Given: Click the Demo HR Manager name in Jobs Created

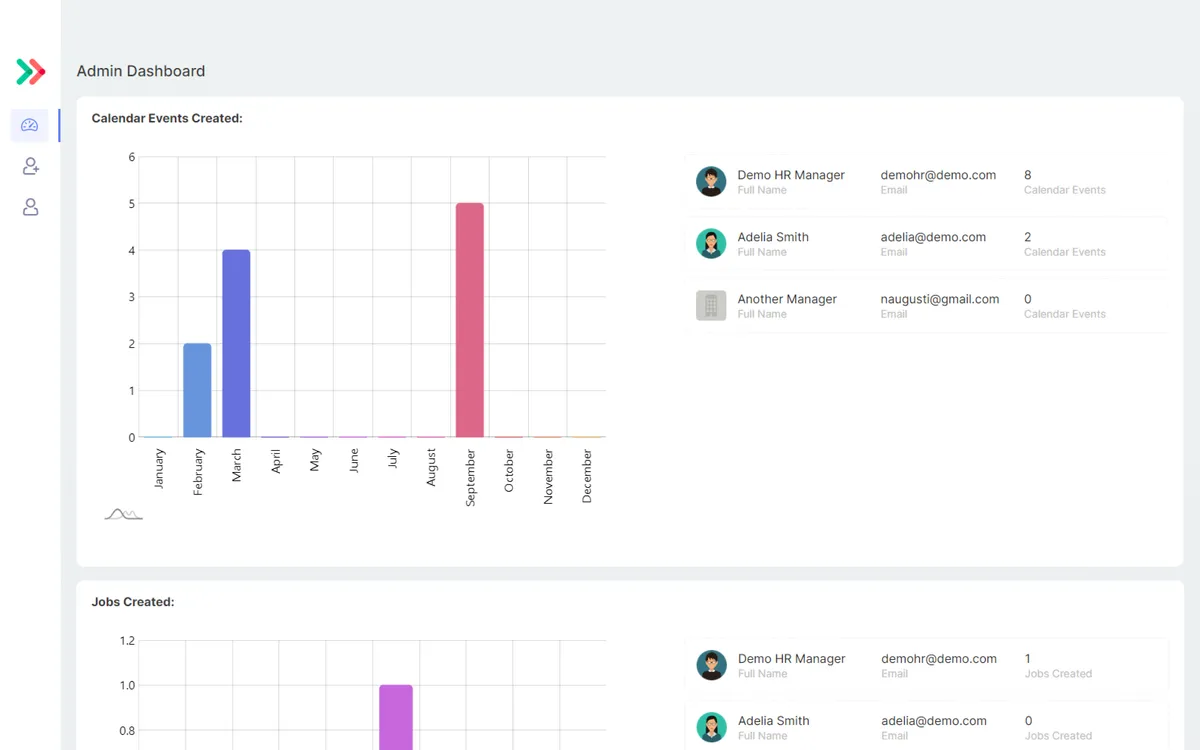Looking at the screenshot, I should pos(792,659).
